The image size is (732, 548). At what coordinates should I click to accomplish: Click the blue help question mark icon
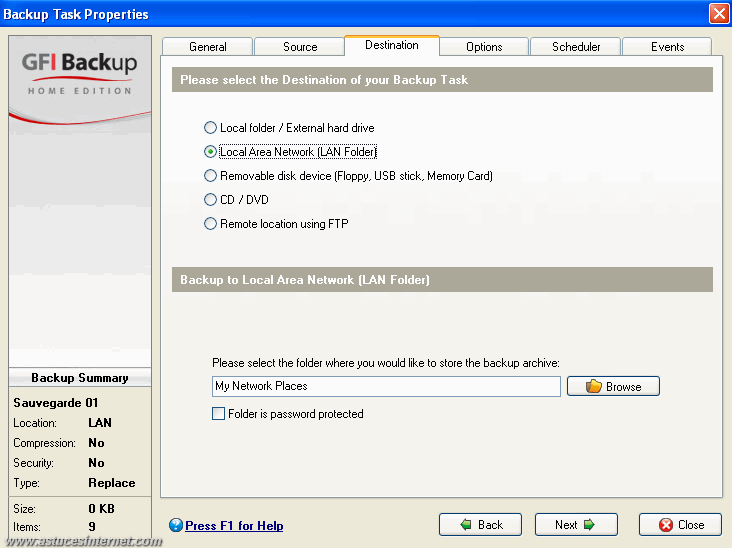pos(176,525)
